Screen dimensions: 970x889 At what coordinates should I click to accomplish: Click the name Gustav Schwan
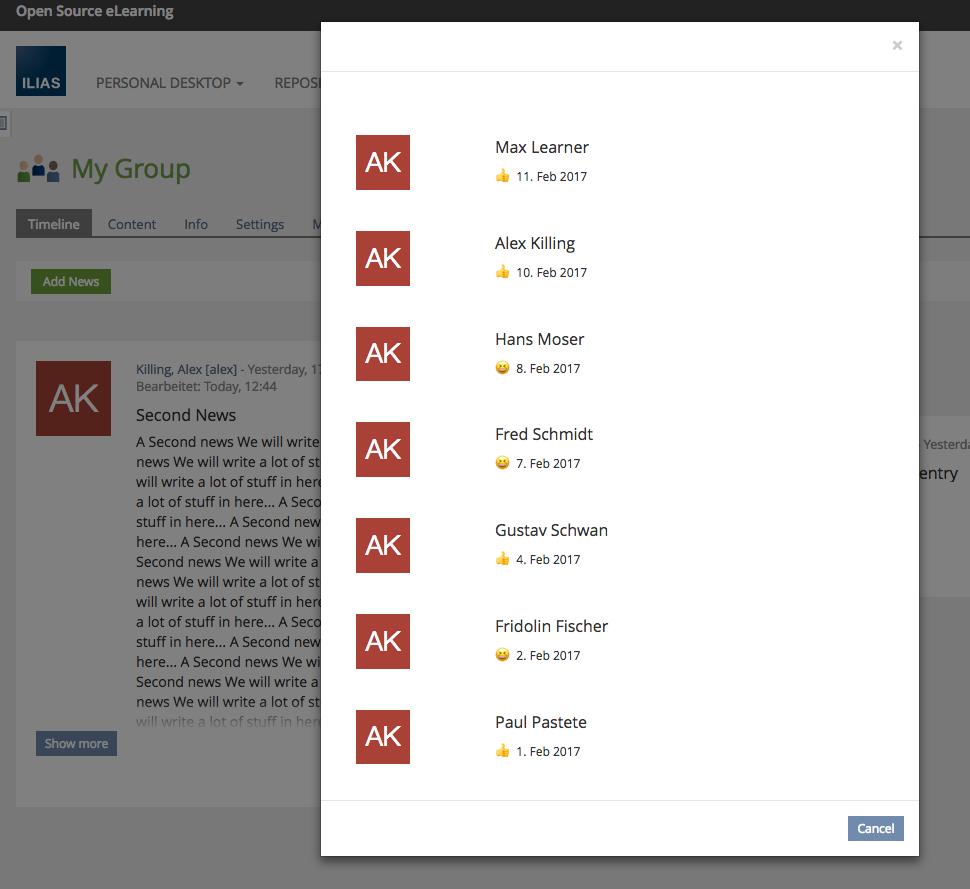click(551, 530)
